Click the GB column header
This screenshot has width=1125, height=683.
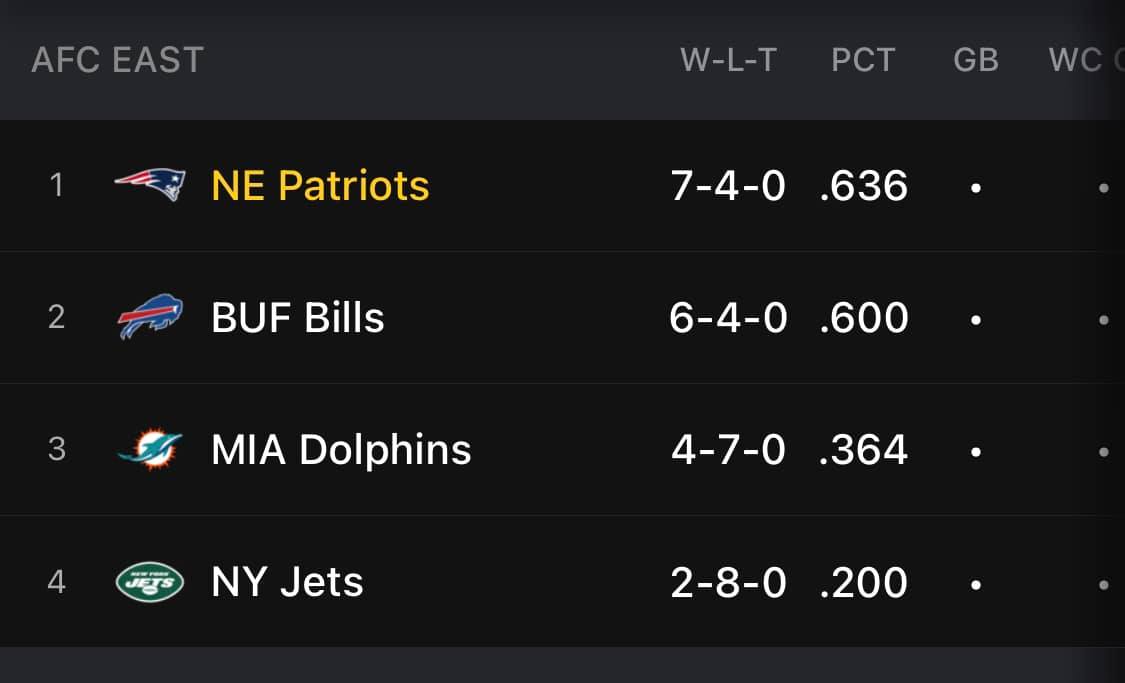(976, 60)
